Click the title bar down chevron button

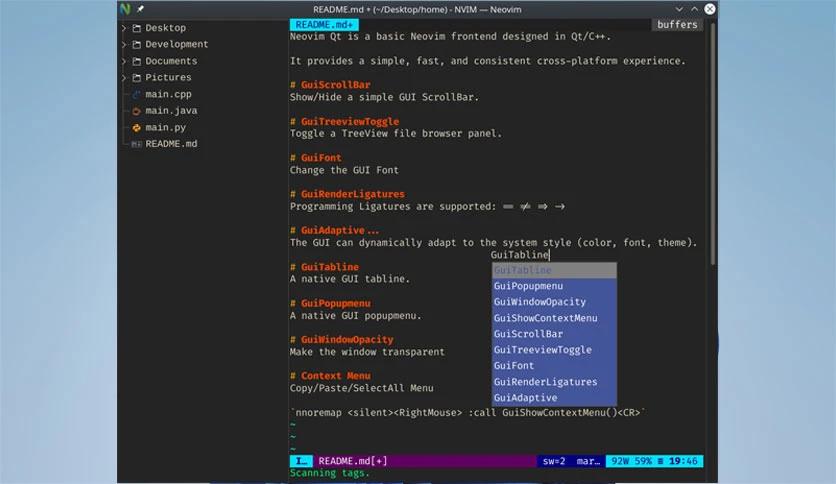pyautogui.click(x=679, y=9)
